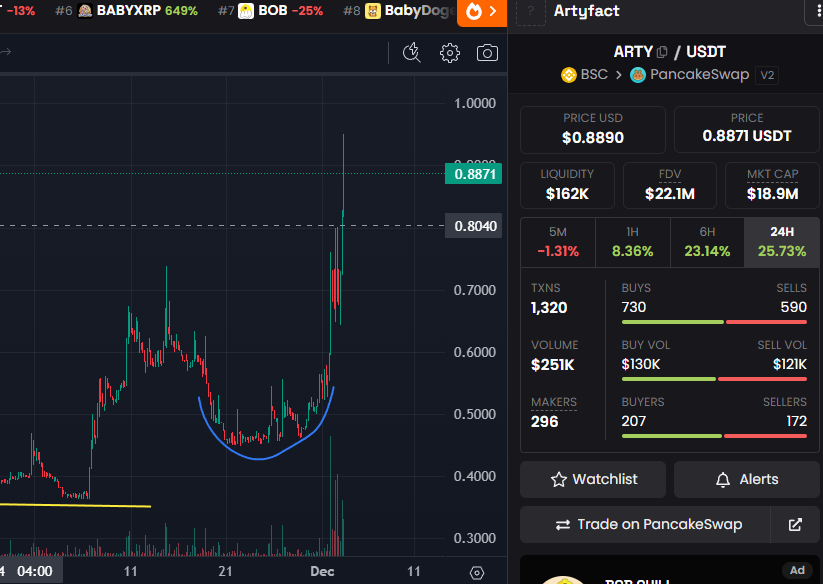823x584 pixels.
Task: Click the FDV $22.1M box
Action: pyautogui.click(x=670, y=186)
